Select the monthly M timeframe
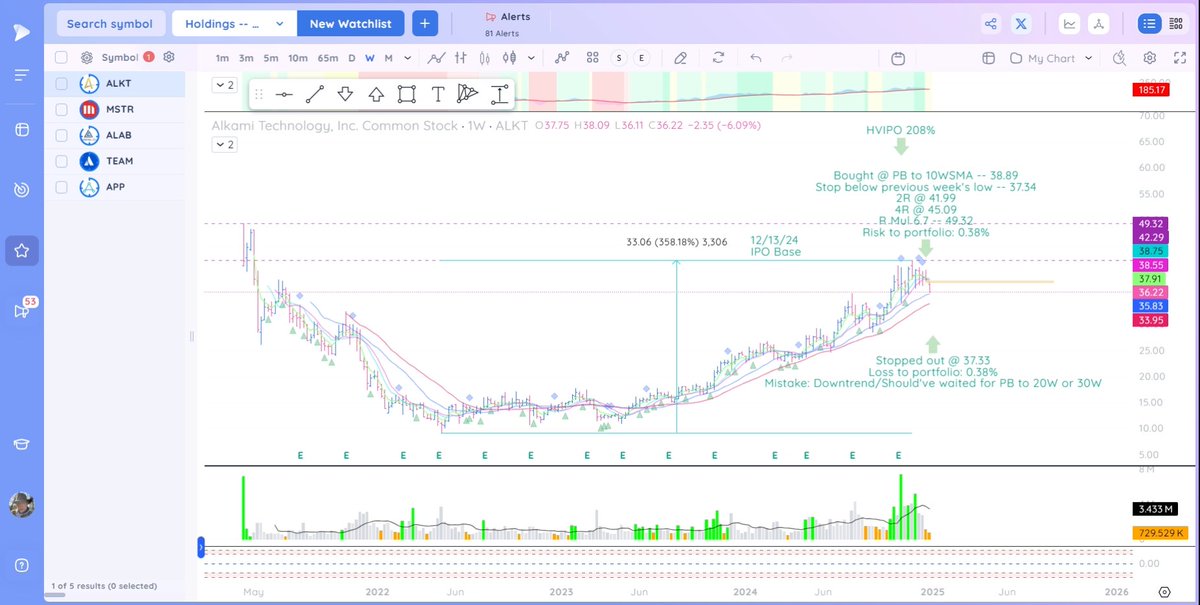The height and width of the screenshot is (605, 1200). [x=388, y=58]
